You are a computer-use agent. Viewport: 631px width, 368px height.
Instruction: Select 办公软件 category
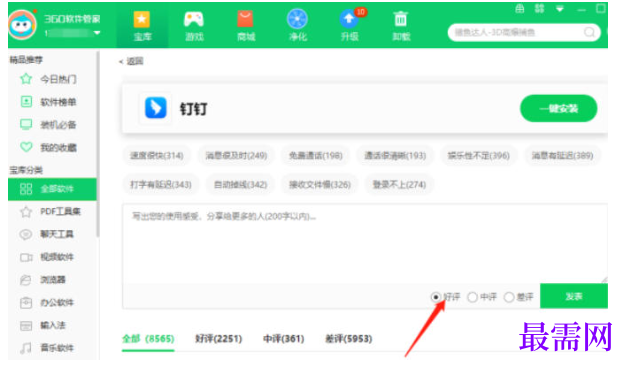click(x=52, y=302)
